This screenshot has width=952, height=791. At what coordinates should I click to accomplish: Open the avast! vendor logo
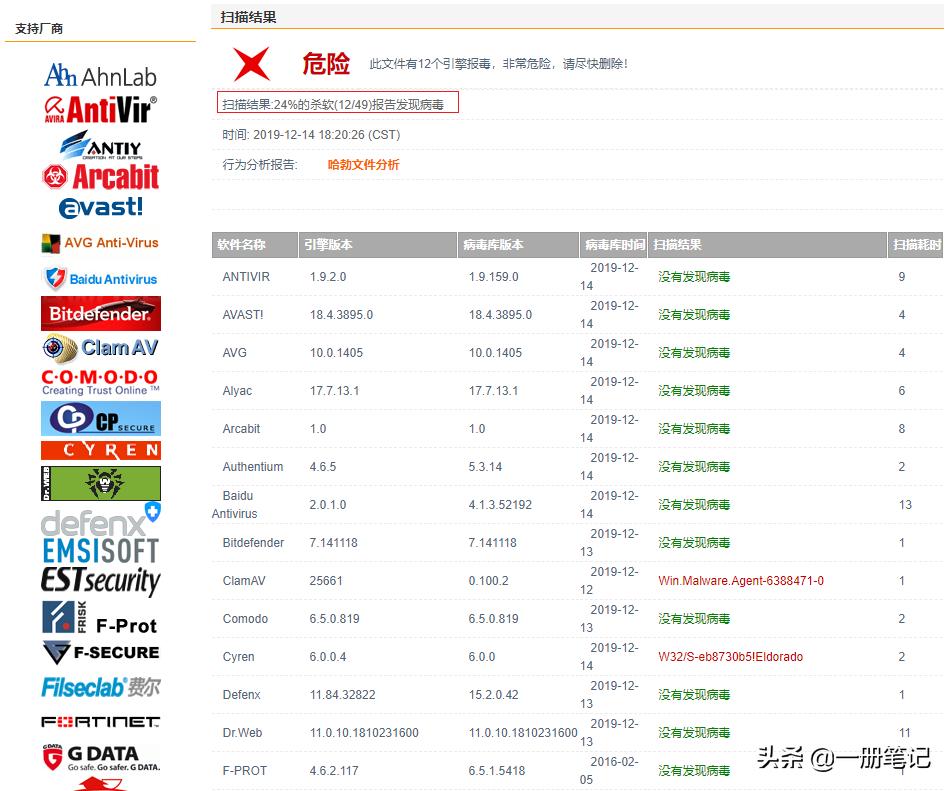100,207
